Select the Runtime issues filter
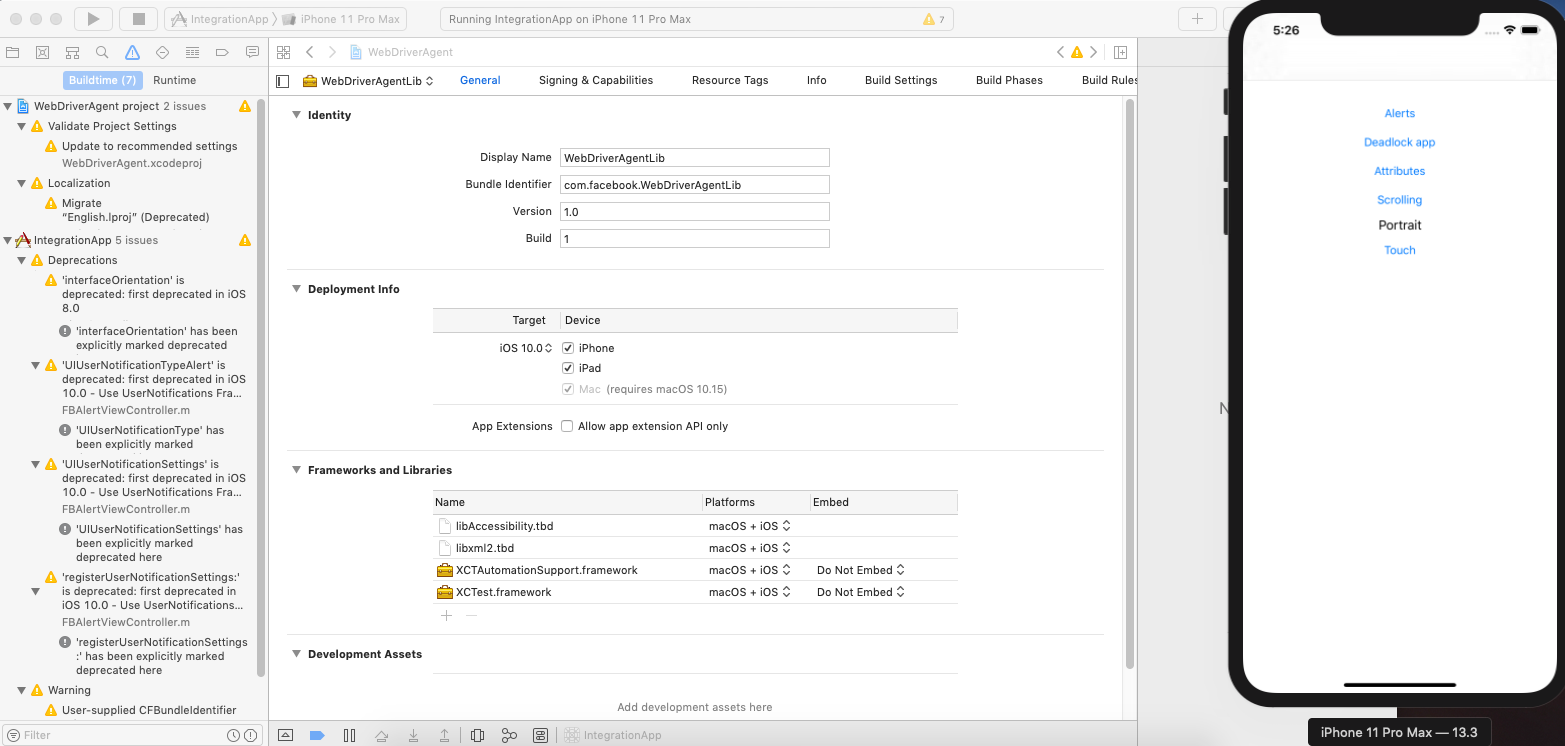The image size is (1565, 746). click(174, 80)
